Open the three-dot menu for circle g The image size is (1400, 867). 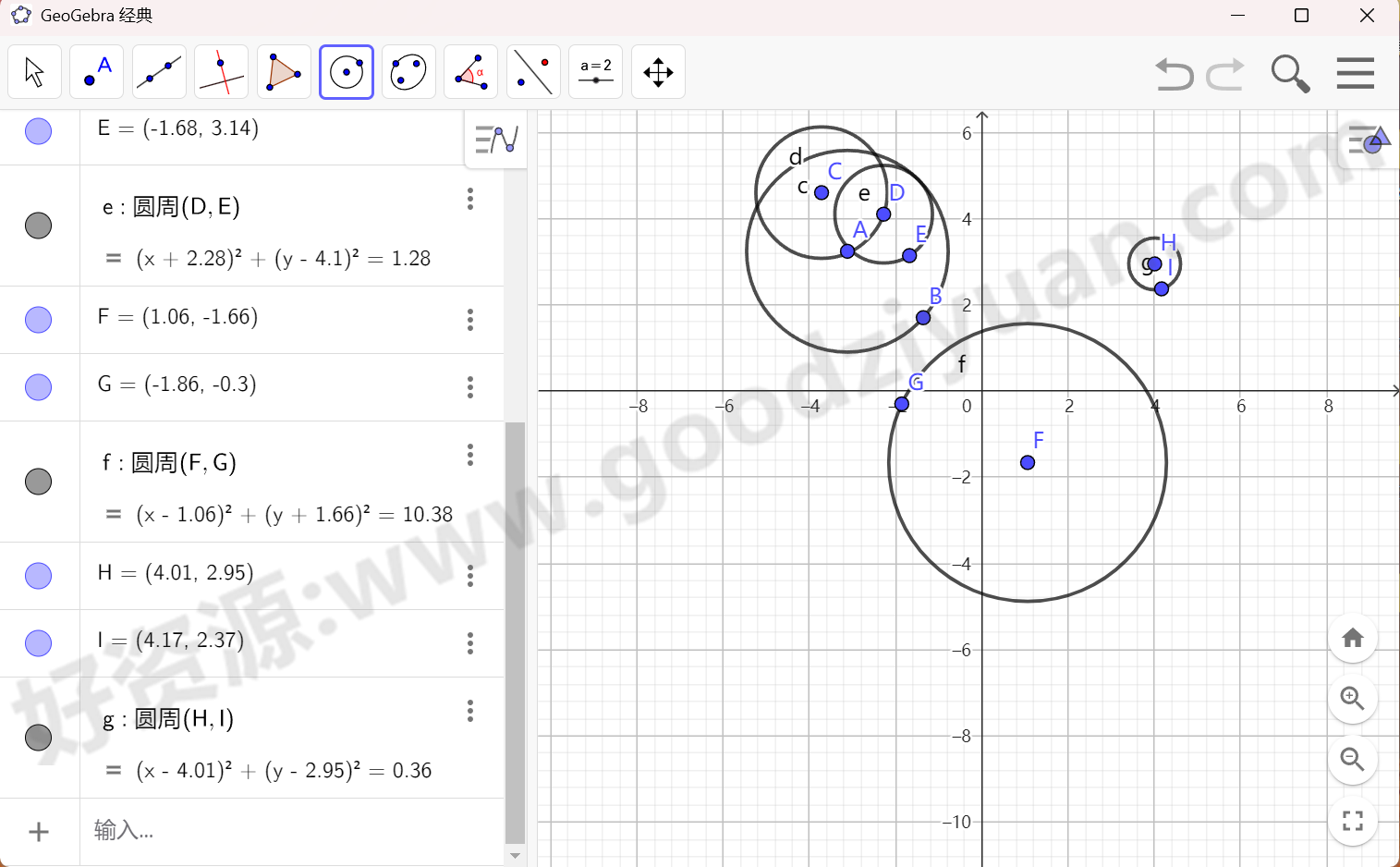[x=470, y=711]
